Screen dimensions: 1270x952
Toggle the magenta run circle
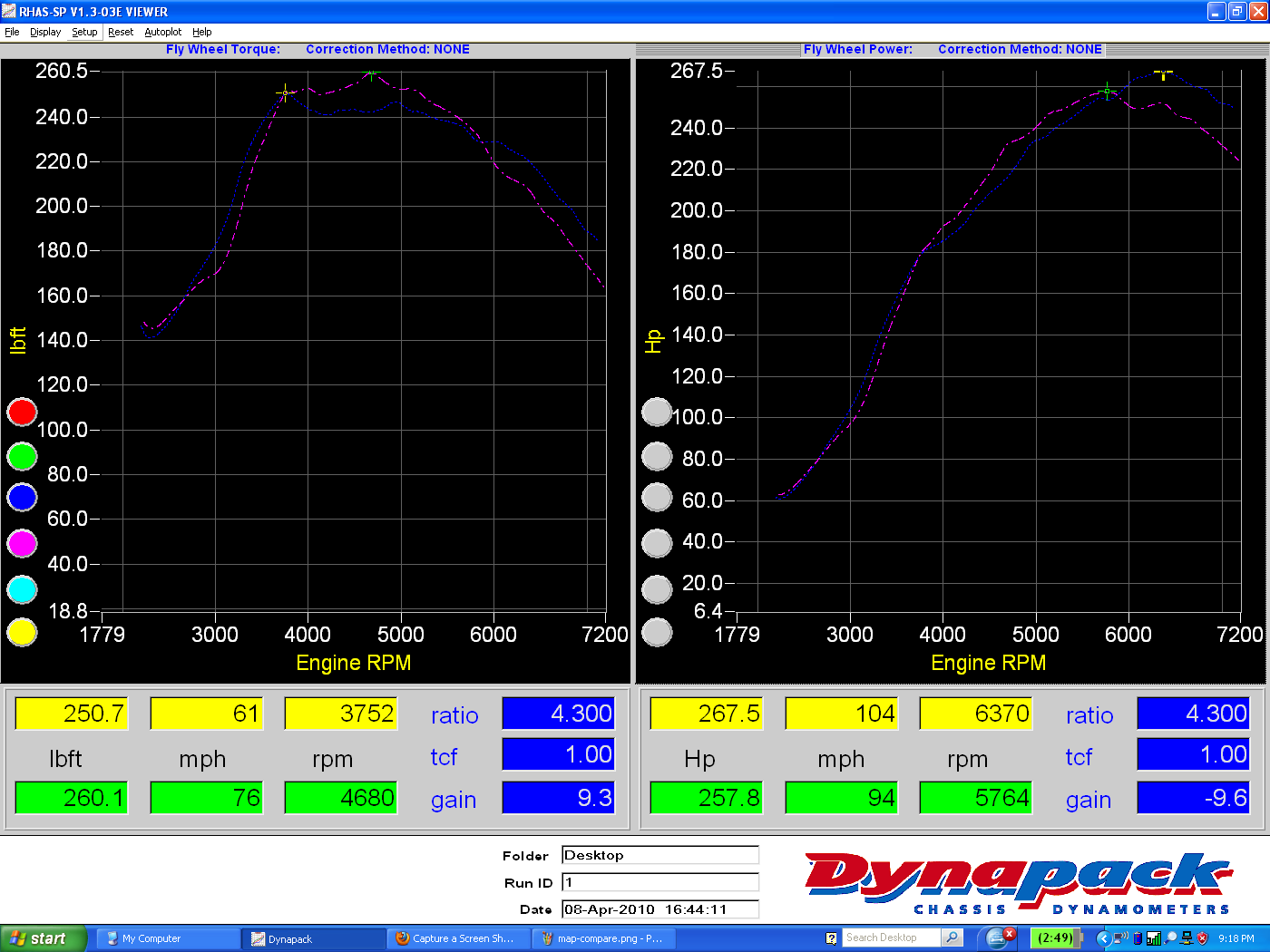click(22, 544)
